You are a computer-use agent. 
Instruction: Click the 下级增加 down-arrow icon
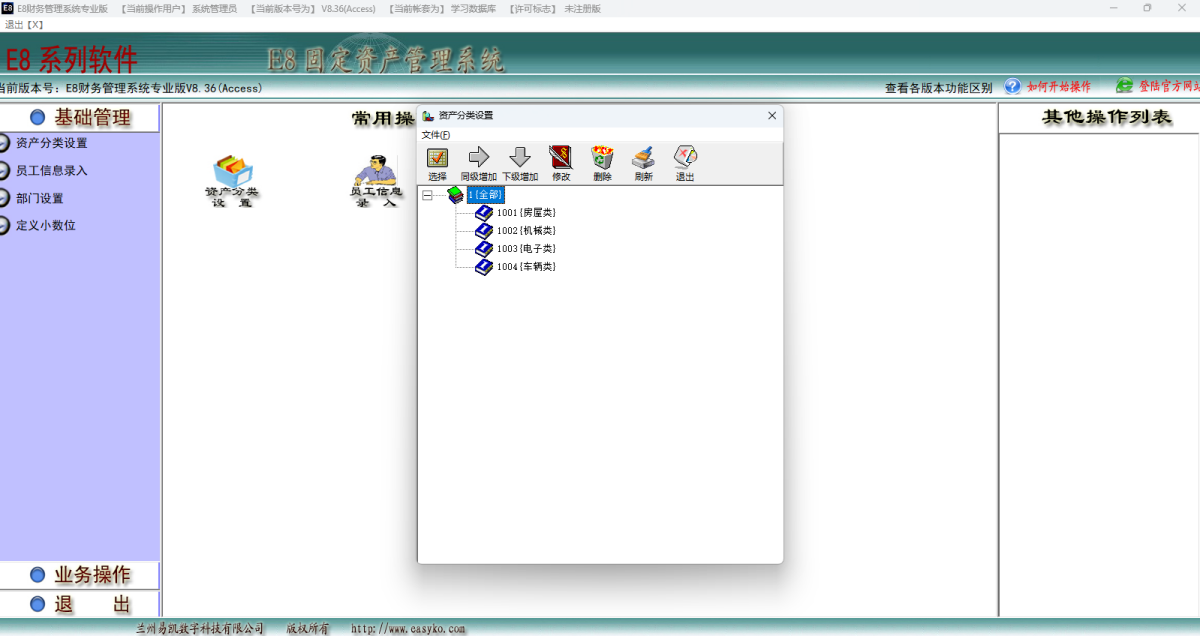click(519, 158)
